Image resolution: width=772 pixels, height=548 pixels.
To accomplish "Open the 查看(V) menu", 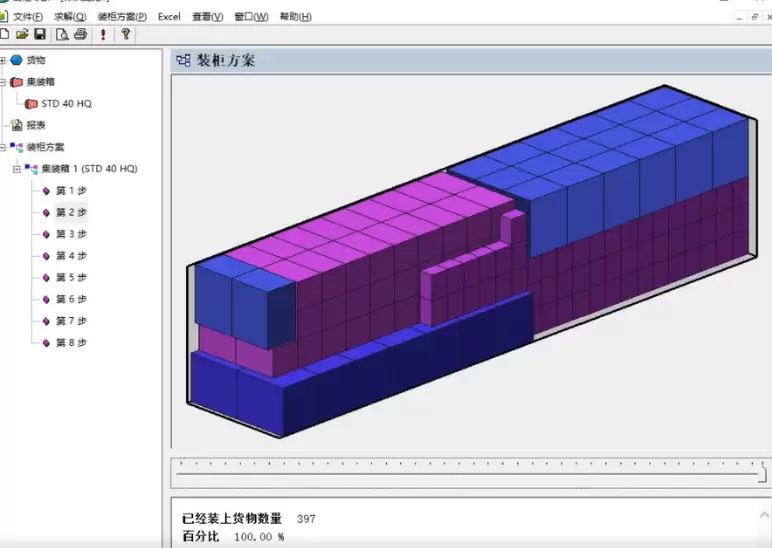I will tap(207, 17).
